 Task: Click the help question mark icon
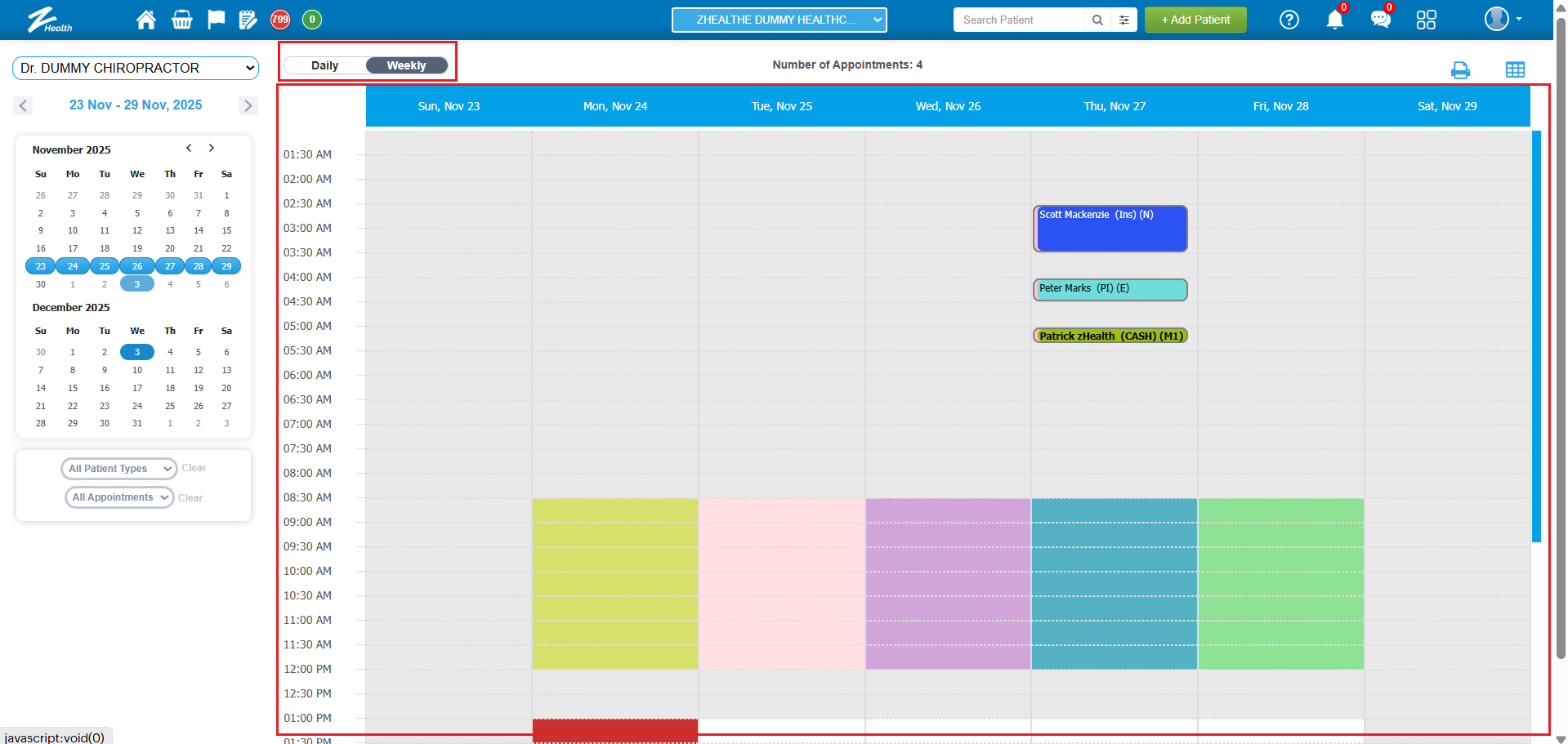1289,20
